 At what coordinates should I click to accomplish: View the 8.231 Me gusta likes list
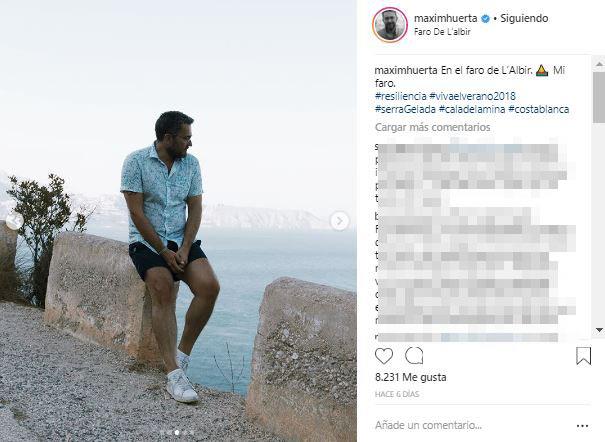point(410,377)
